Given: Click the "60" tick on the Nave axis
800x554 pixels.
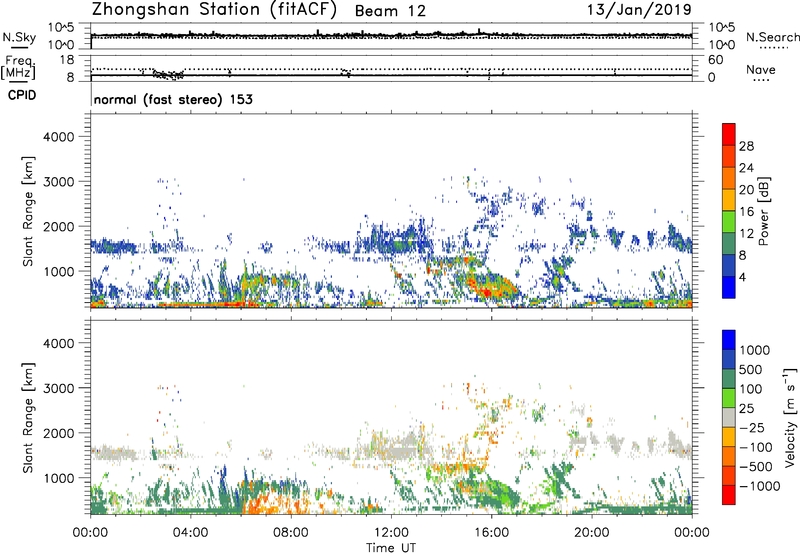Looking at the screenshot, I should tap(715, 60).
